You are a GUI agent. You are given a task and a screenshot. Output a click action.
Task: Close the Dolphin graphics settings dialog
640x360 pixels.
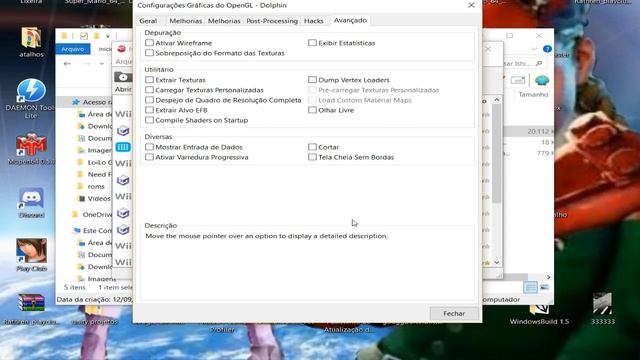point(471,5)
